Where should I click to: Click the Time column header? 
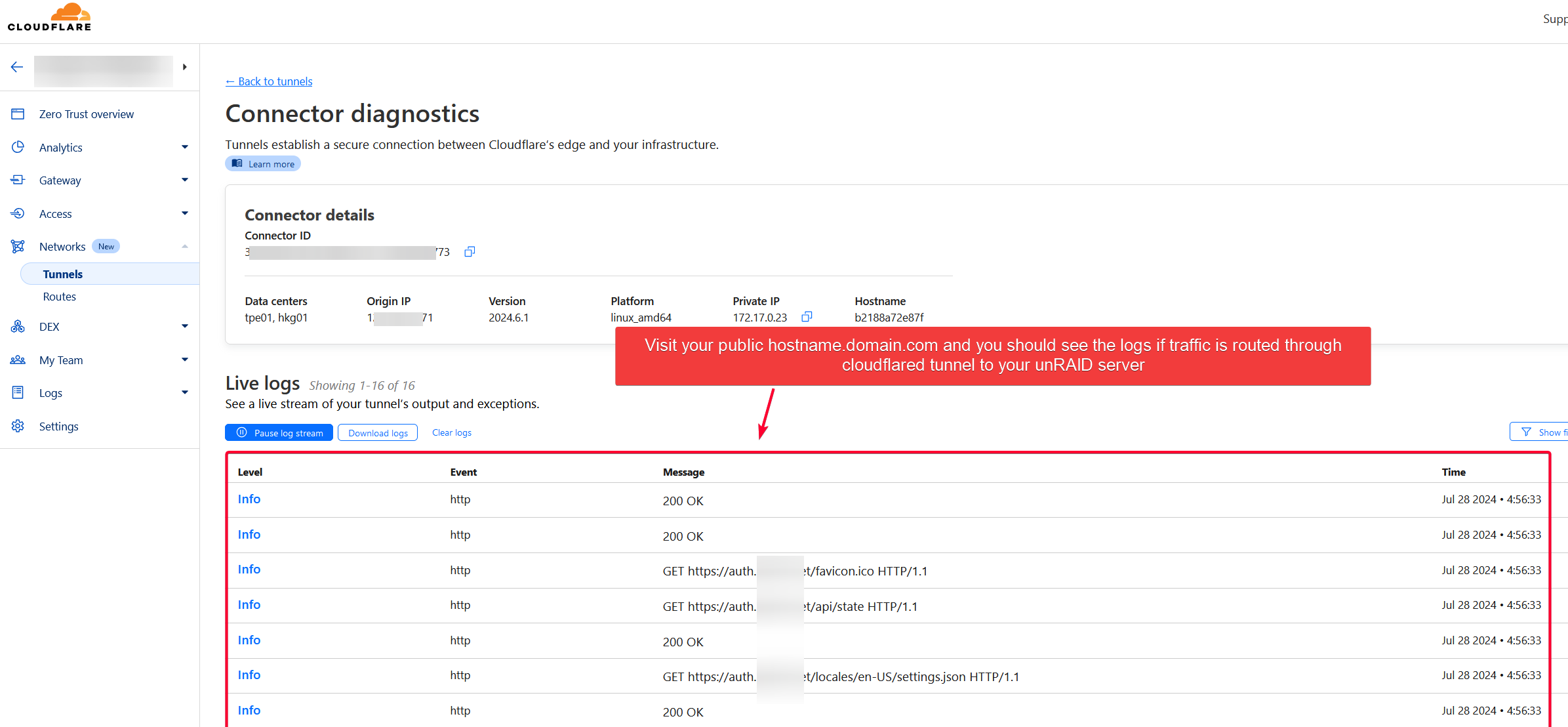point(1453,472)
